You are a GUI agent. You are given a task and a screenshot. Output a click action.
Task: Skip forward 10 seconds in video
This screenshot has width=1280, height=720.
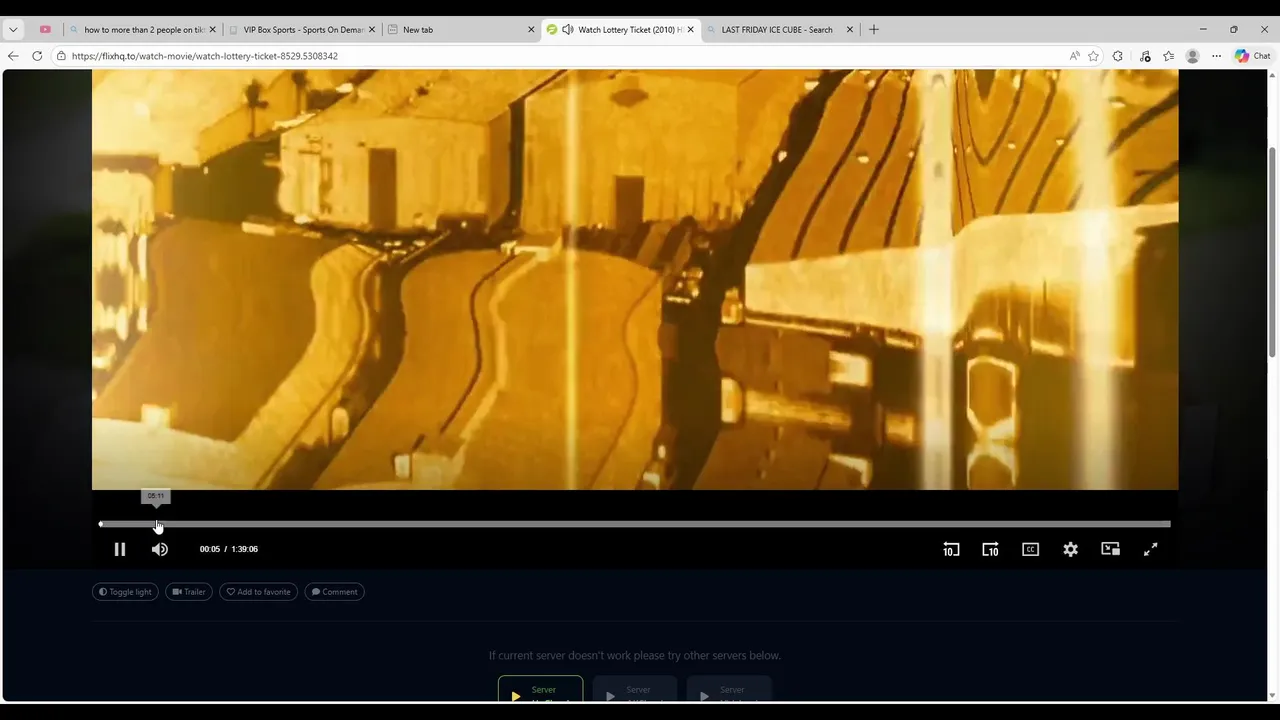click(x=990, y=549)
